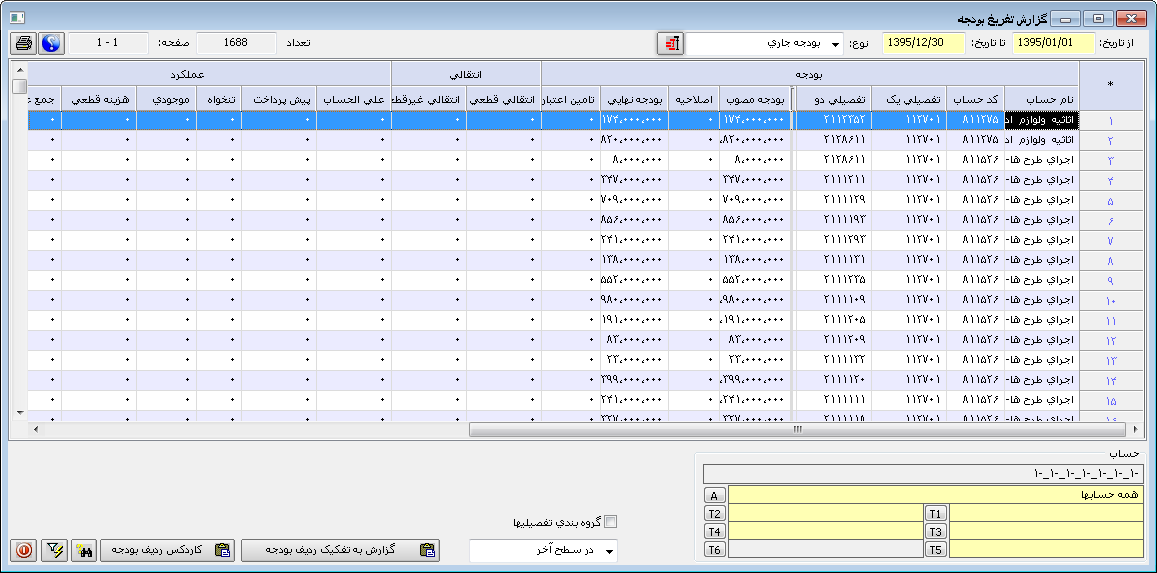Click the start date field 1395/01/01
This screenshot has width=1157, height=573.
1054,44
